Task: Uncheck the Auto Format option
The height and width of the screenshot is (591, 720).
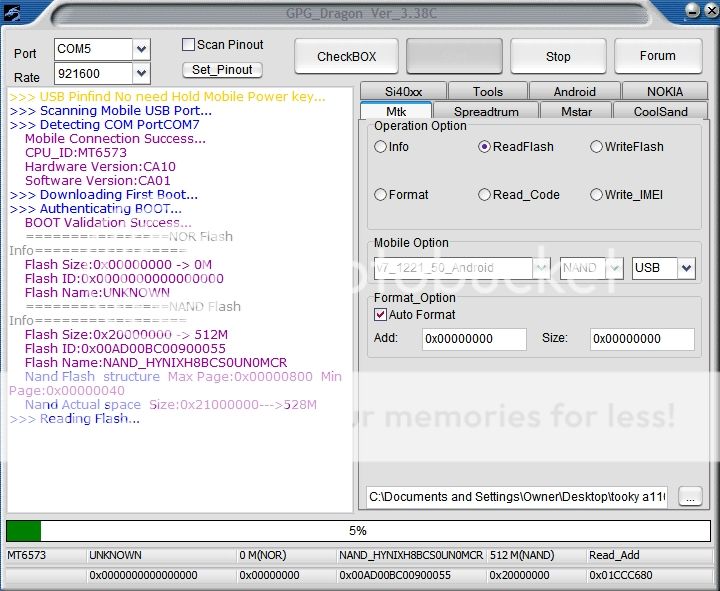Action: click(x=381, y=314)
